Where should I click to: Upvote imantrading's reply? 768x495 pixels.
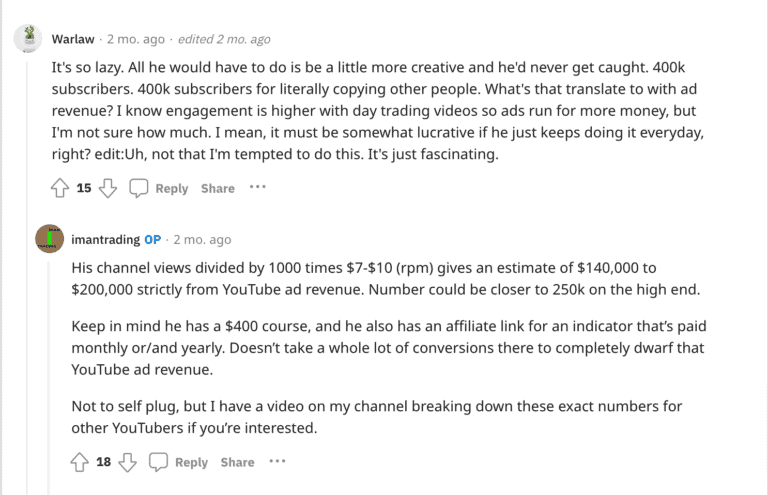[x=80, y=462]
